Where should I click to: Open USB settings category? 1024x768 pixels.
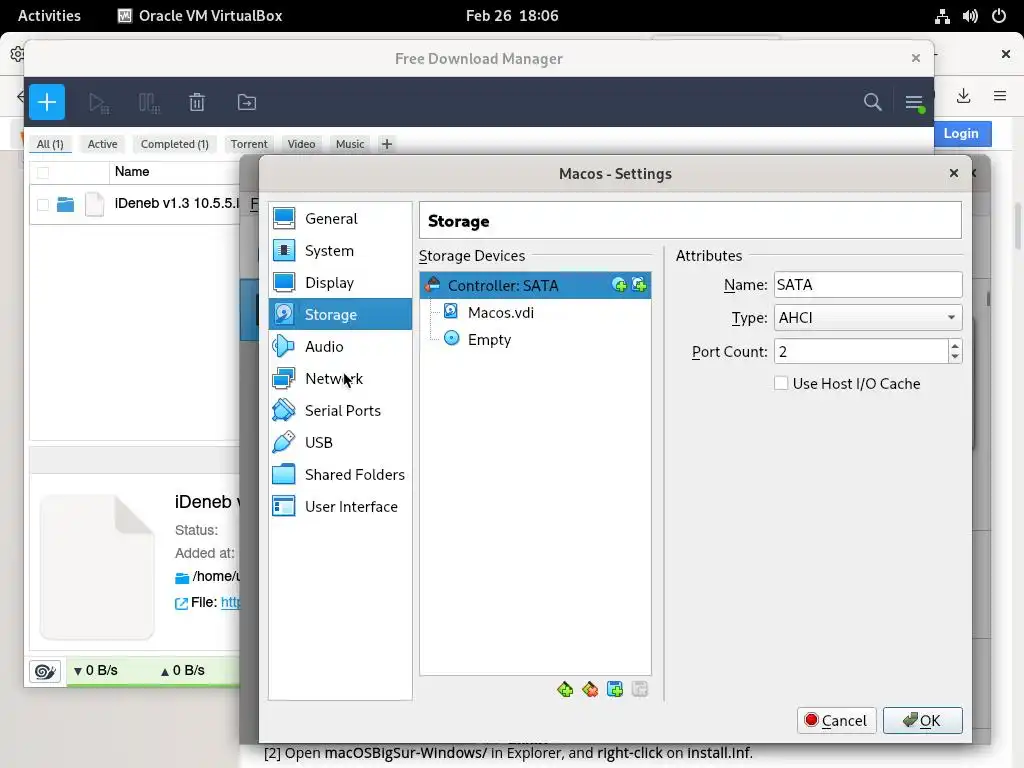340,442
